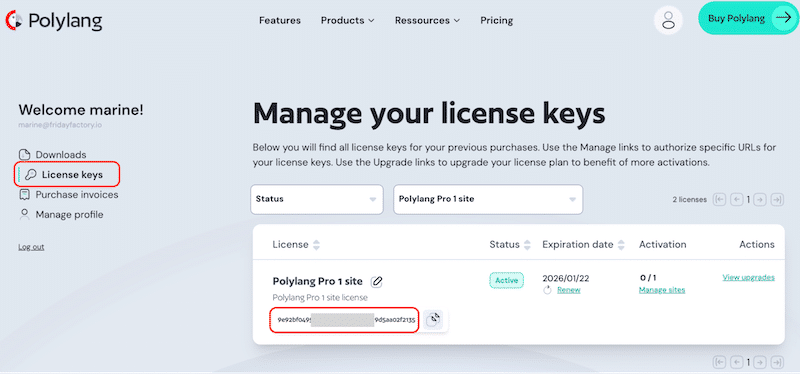Expand the Ressources menu
800x374 pixels.
click(427, 20)
